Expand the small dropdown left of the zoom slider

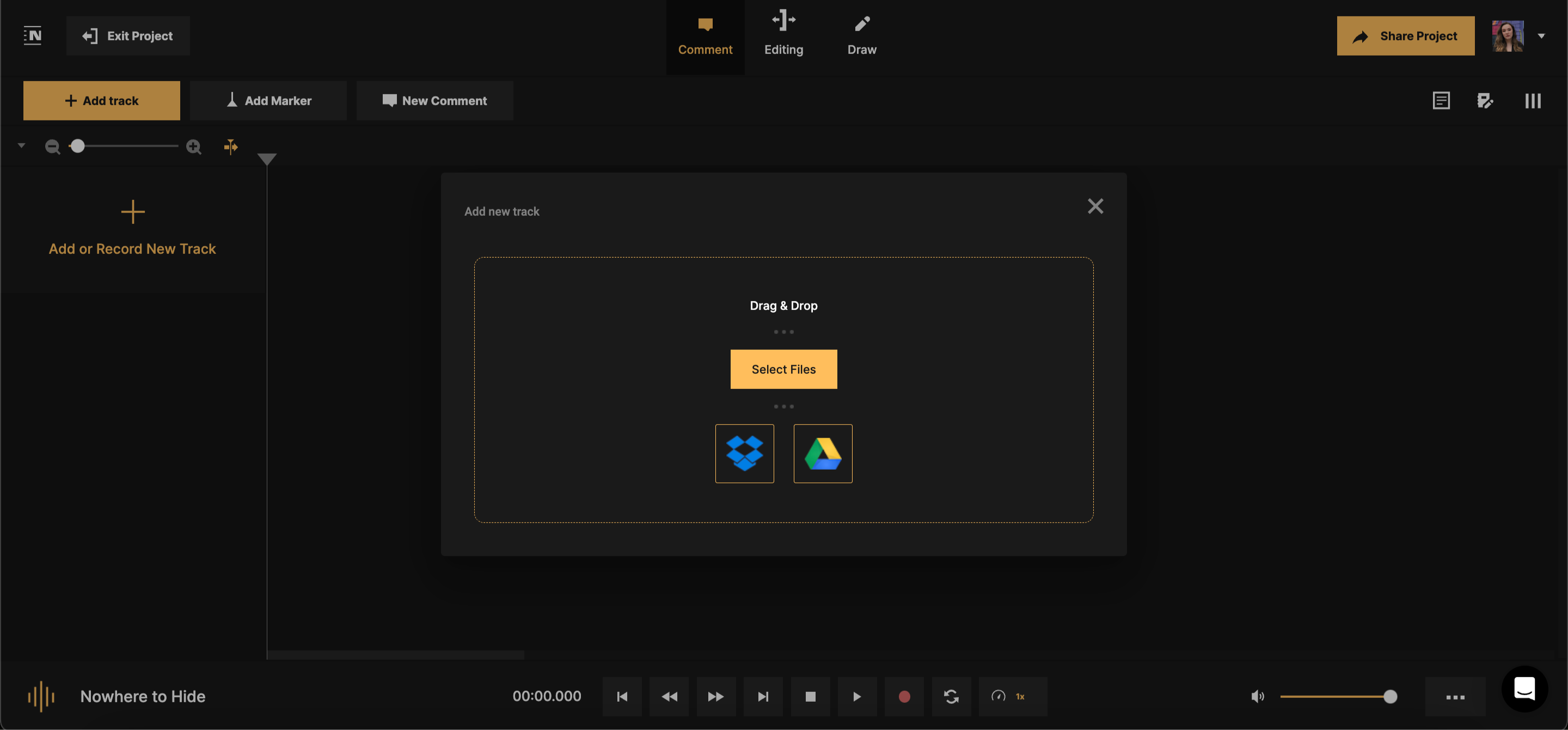click(21, 146)
